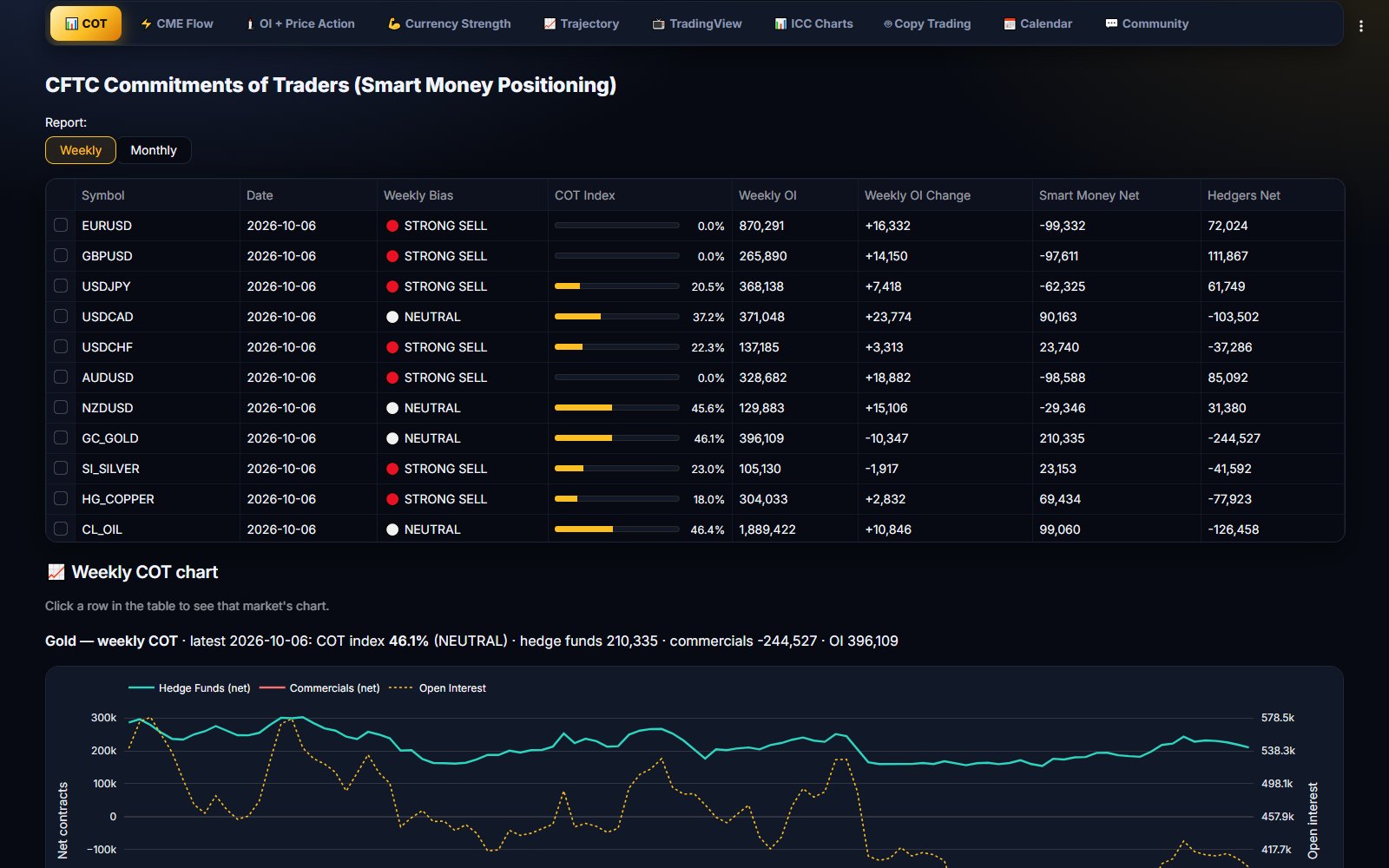This screenshot has width=1389, height=868.
Task: Tick the SI_SILVER row checkbox
Action: click(61, 468)
